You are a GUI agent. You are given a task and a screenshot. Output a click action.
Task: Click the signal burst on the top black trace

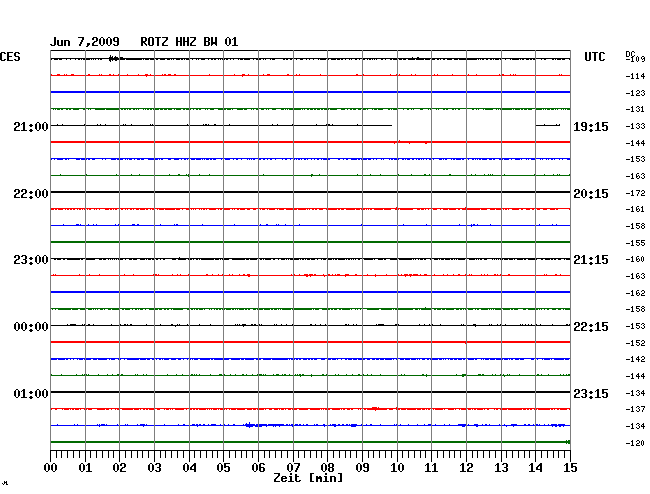coord(114,59)
